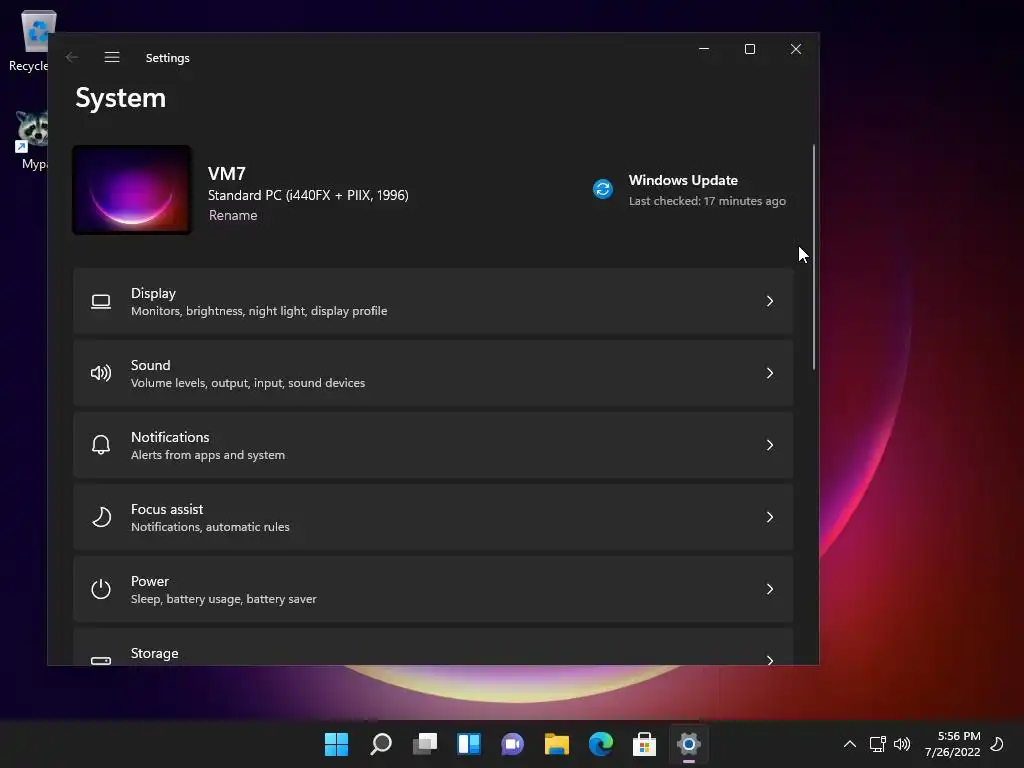Open Sound settings entry
Image resolution: width=1024 pixels, height=768 pixels.
coord(433,374)
